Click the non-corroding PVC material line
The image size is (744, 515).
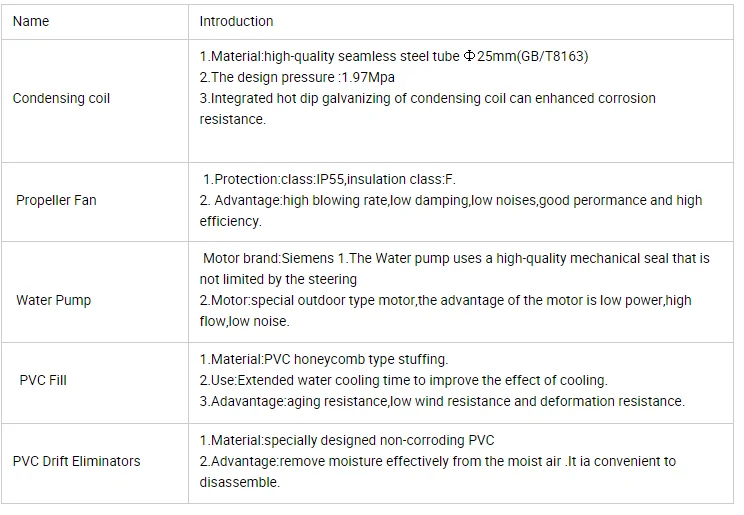click(347, 440)
